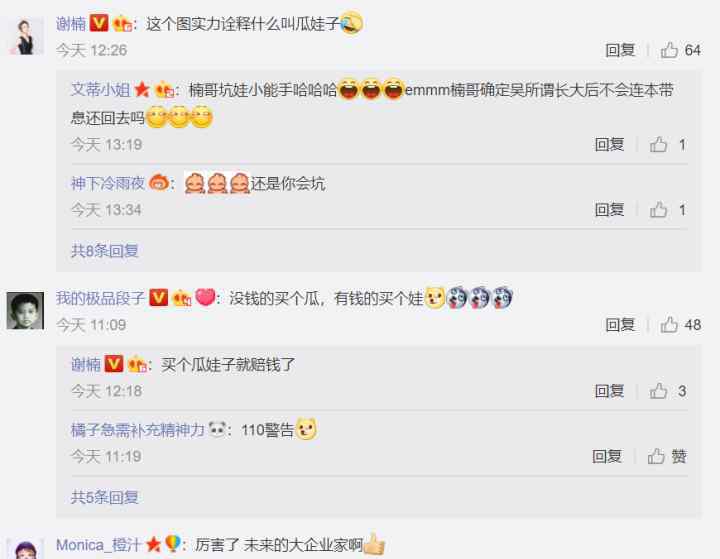Click the pink heart badge after 我的极品段子
The height and width of the screenshot is (559, 720).
[205, 298]
